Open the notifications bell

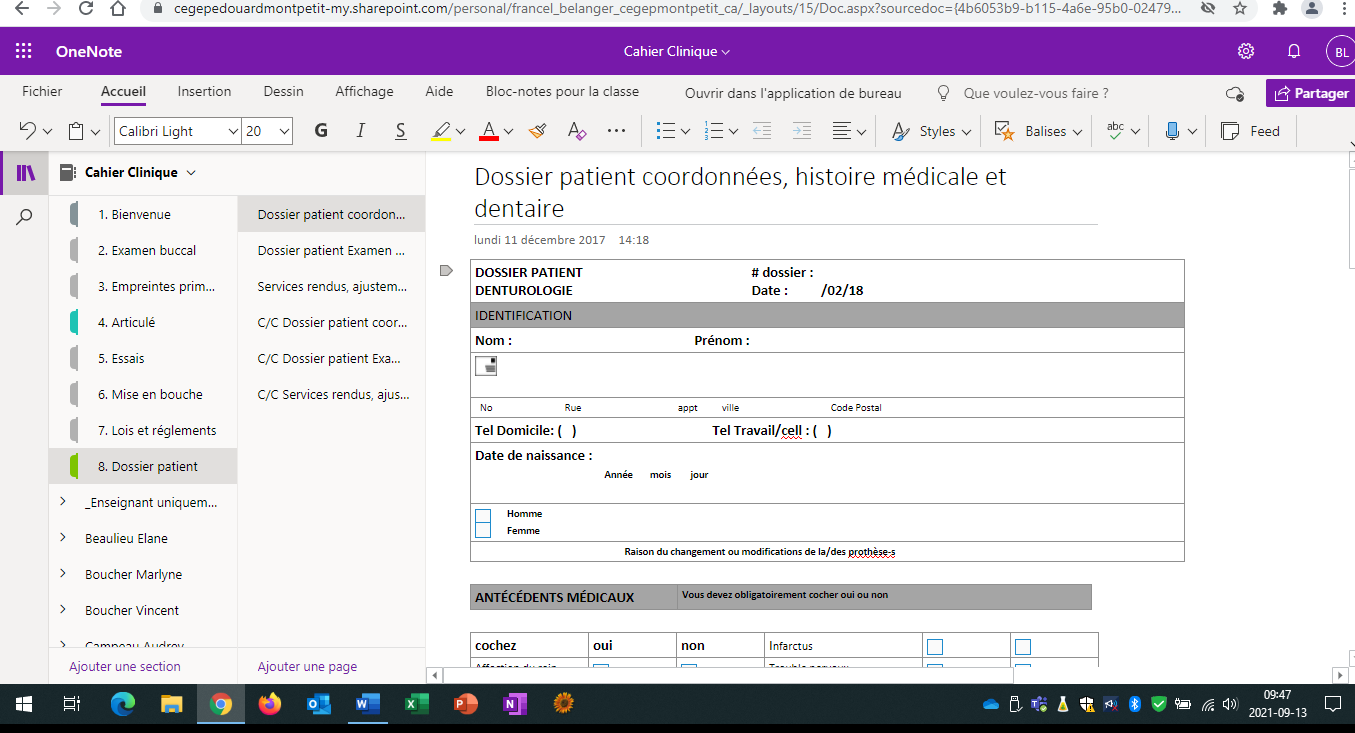tap(1294, 51)
